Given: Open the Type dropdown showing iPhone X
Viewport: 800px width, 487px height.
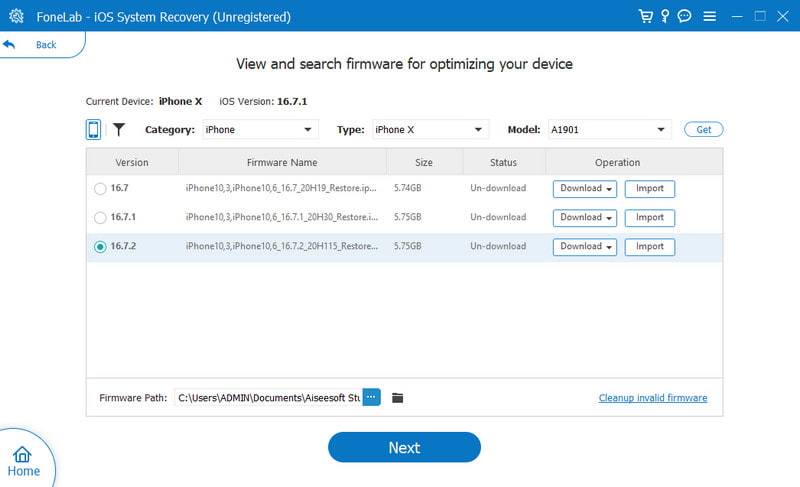Looking at the screenshot, I should (430, 130).
